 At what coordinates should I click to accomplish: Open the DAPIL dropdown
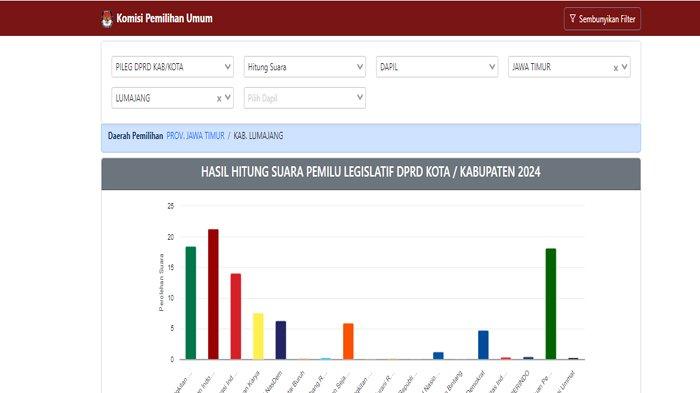(x=437, y=67)
